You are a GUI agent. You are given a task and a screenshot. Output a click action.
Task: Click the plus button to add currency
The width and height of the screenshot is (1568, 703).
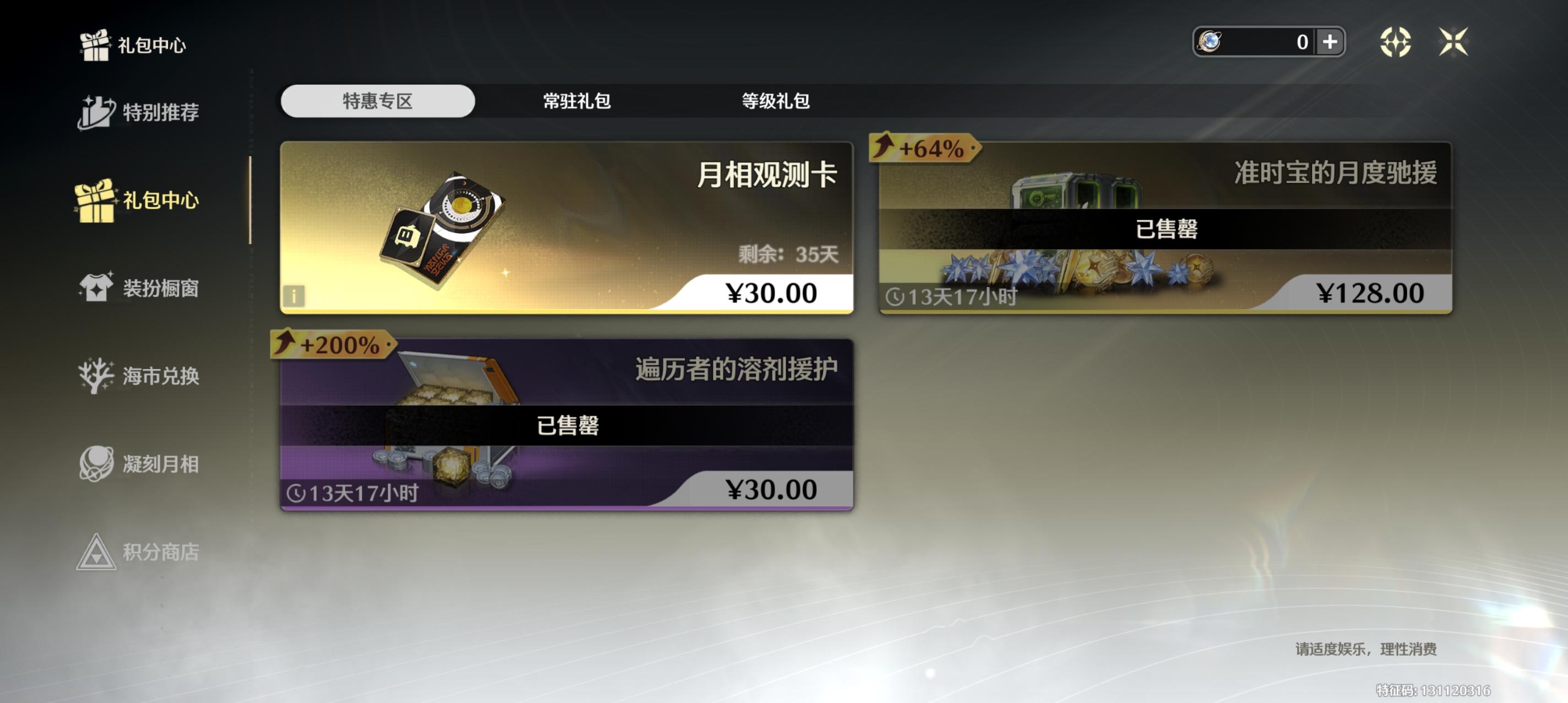[x=1330, y=42]
